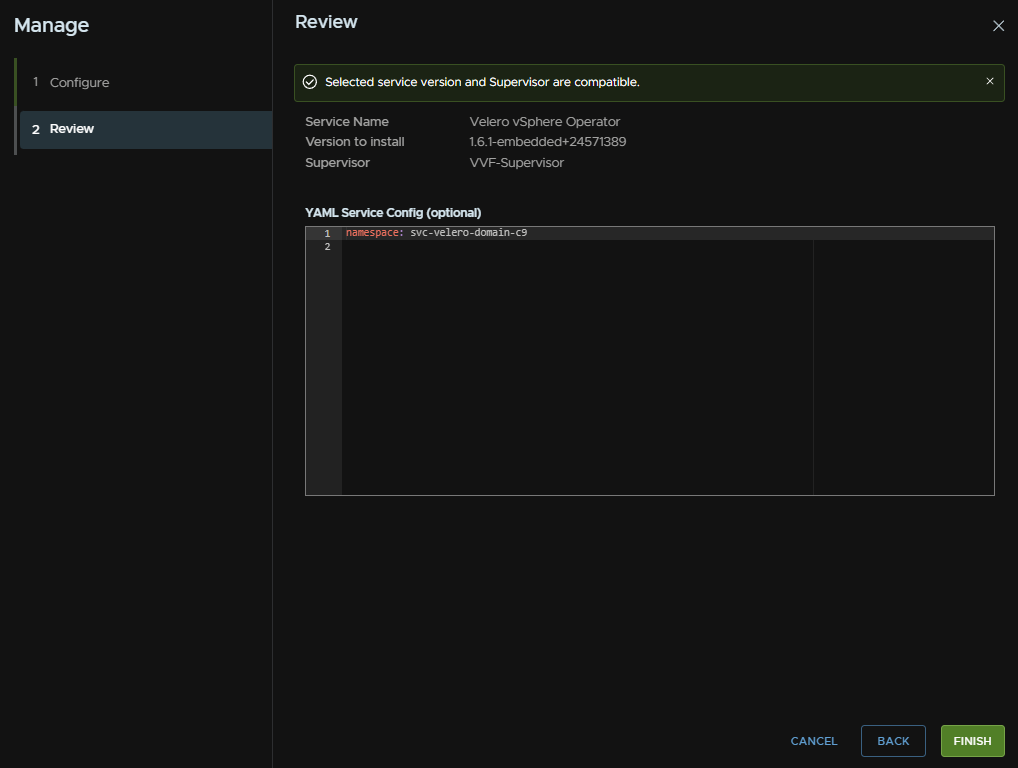The width and height of the screenshot is (1018, 768).
Task: Select line number 1 in the editor gutter
Action: [327, 233]
